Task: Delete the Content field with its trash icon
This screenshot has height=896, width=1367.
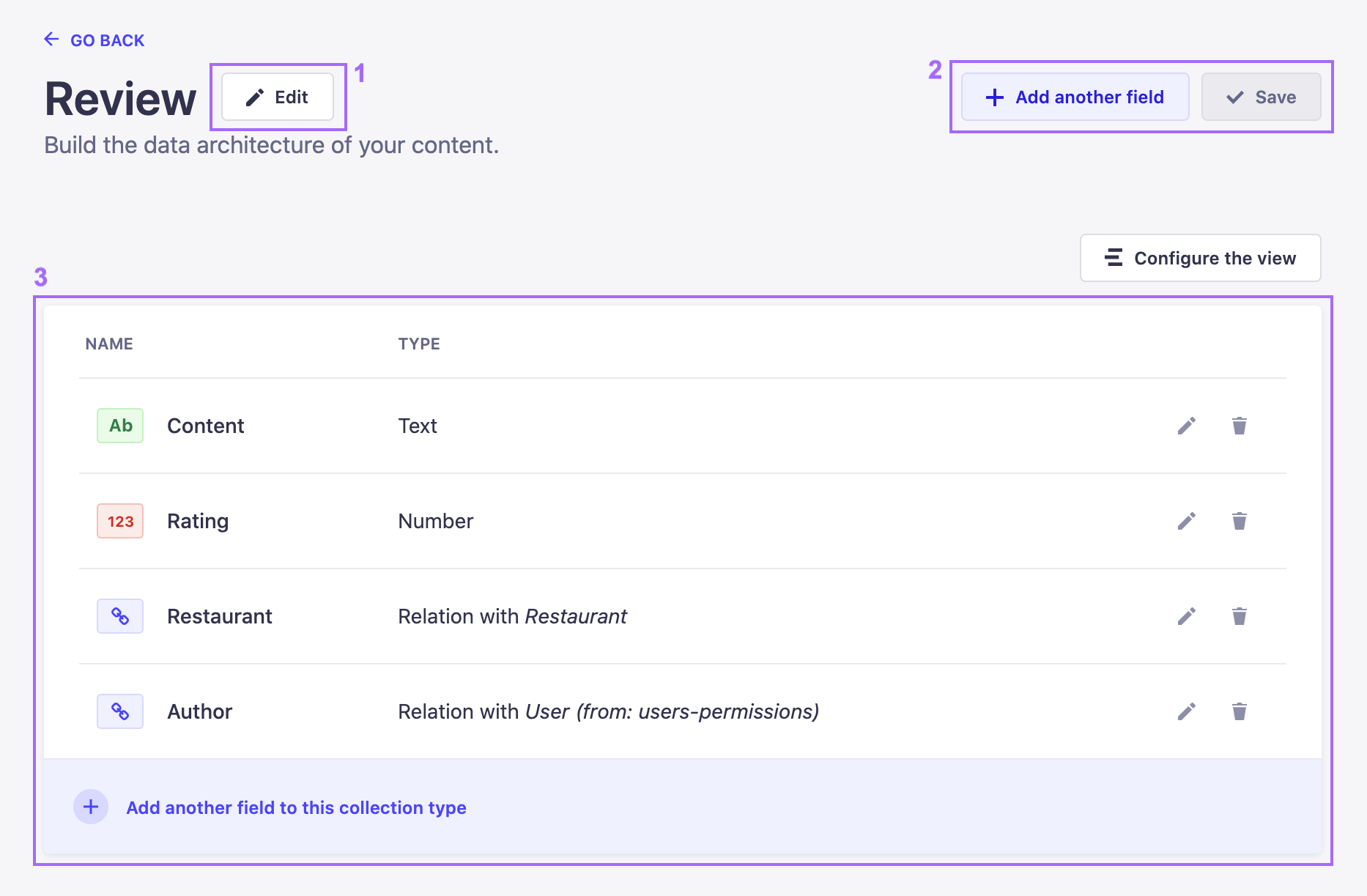Action: [1239, 425]
